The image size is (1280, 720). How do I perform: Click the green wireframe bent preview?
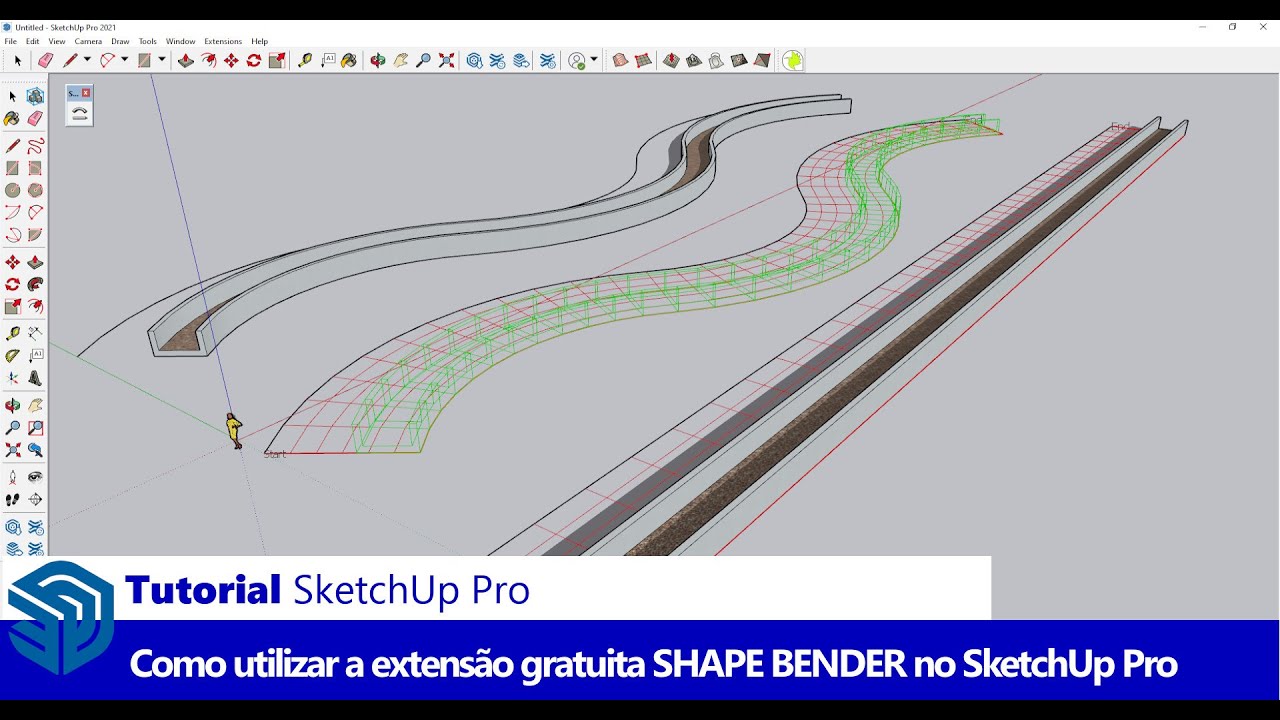click(x=640, y=290)
